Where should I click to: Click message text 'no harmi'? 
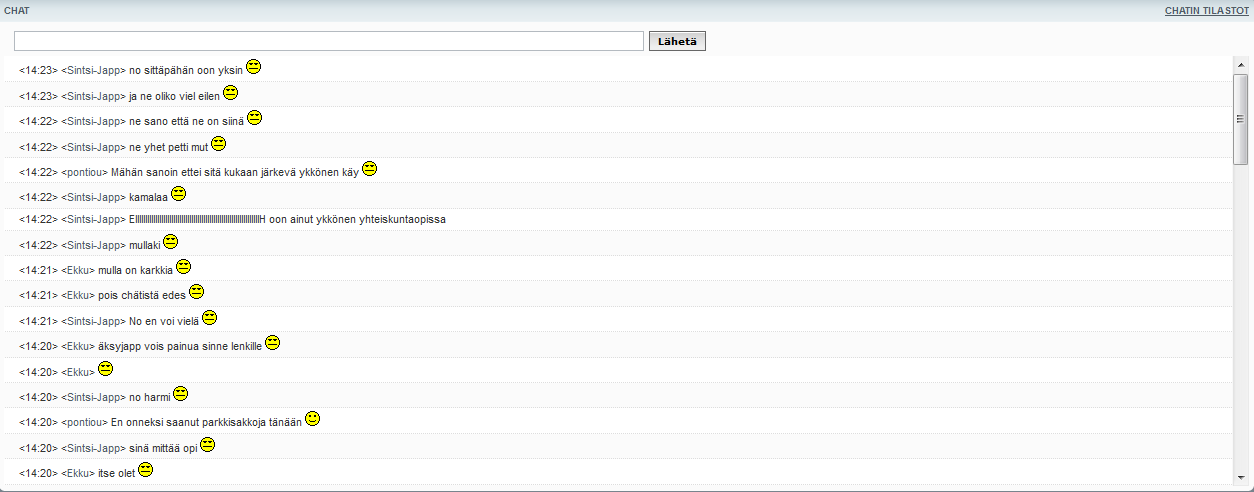[150, 398]
